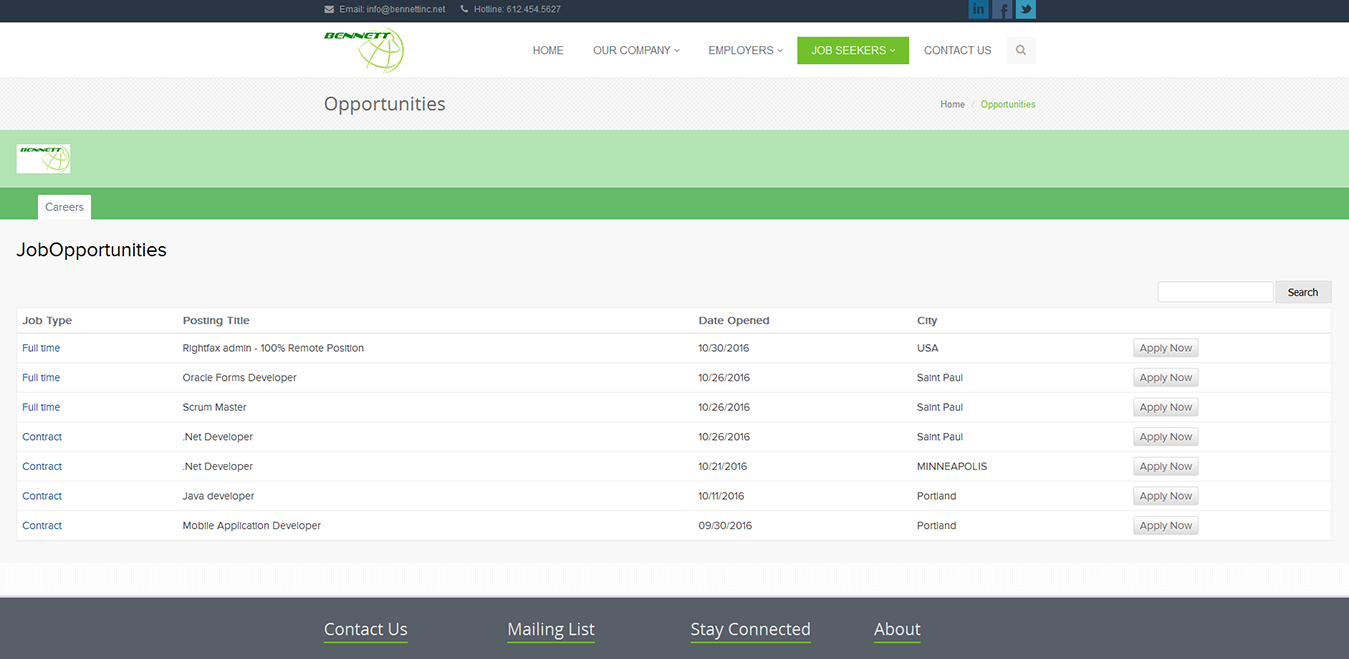Go to the HOME menu item
The height and width of the screenshot is (659, 1349).
click(x=548, y=50)
